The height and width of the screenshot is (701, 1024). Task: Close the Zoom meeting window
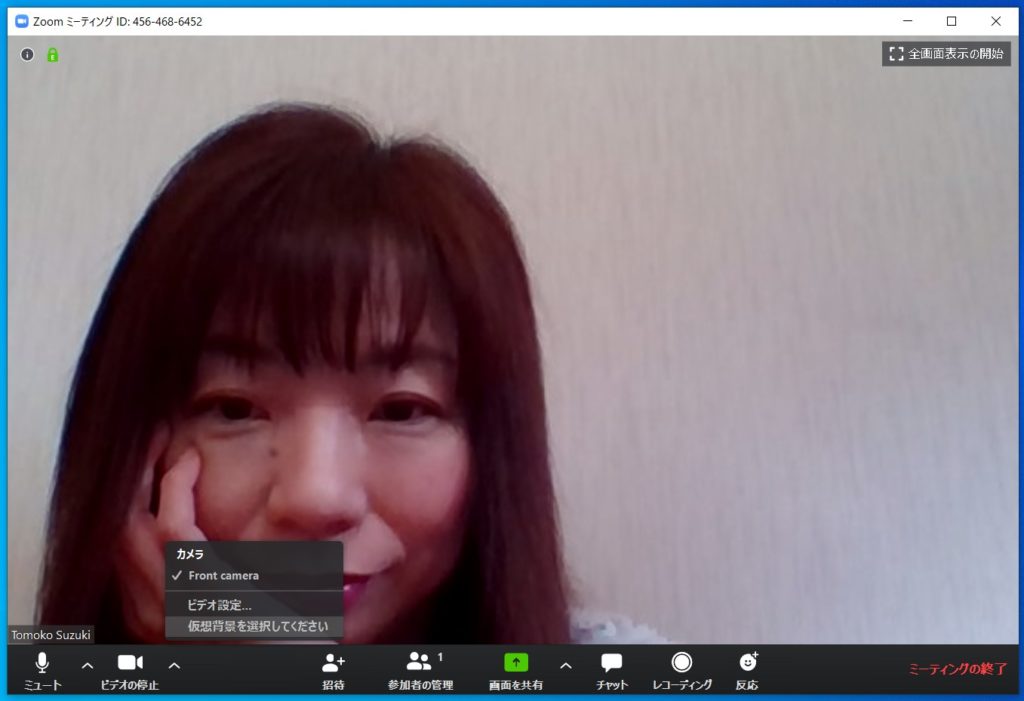coord(996,21)
